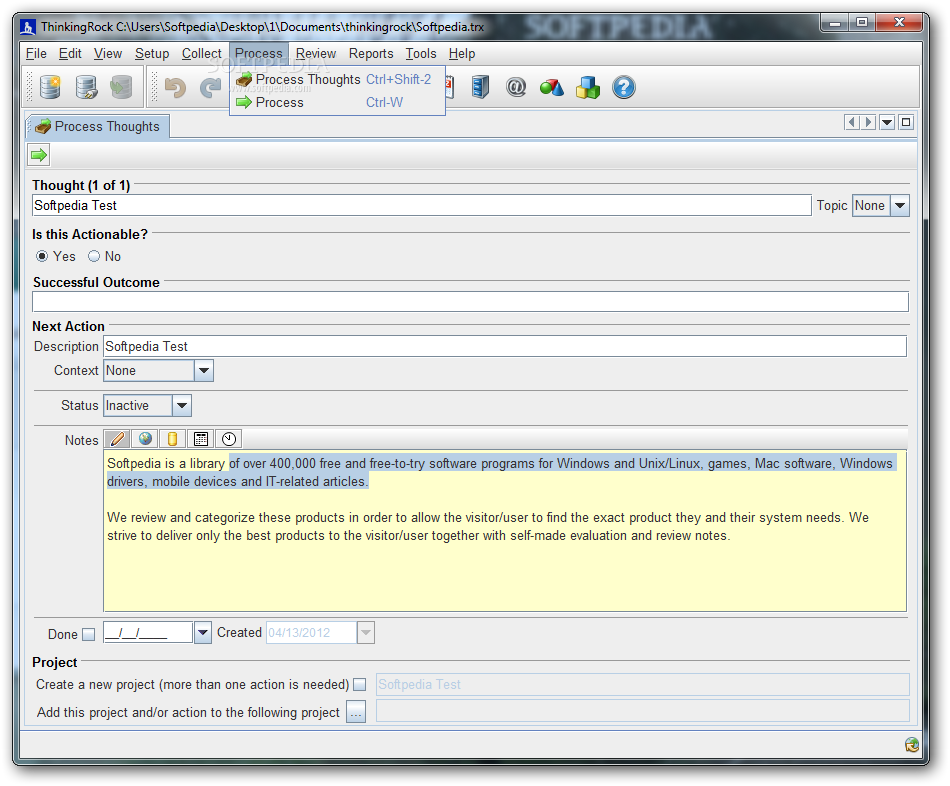Viewport: 950px width, 786px height.
Task: Click the ellipsis button to choose a project
Action: coord(356,712)
